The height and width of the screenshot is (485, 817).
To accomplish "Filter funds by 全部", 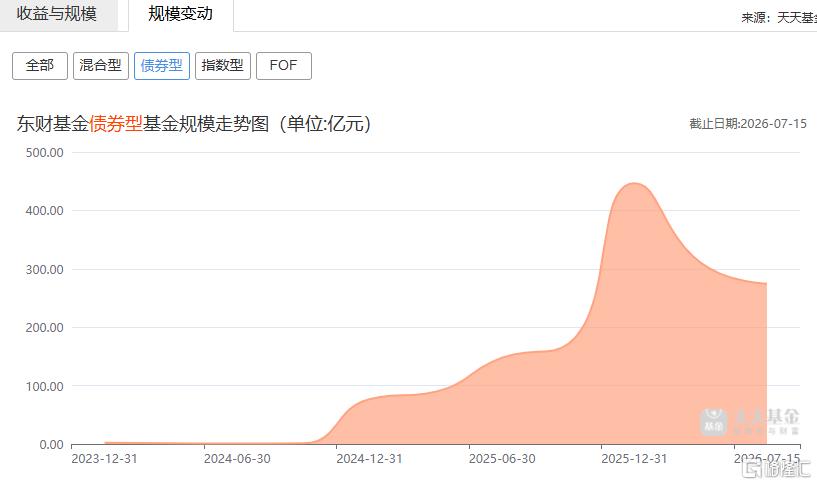I will click(x=40, y=66).
